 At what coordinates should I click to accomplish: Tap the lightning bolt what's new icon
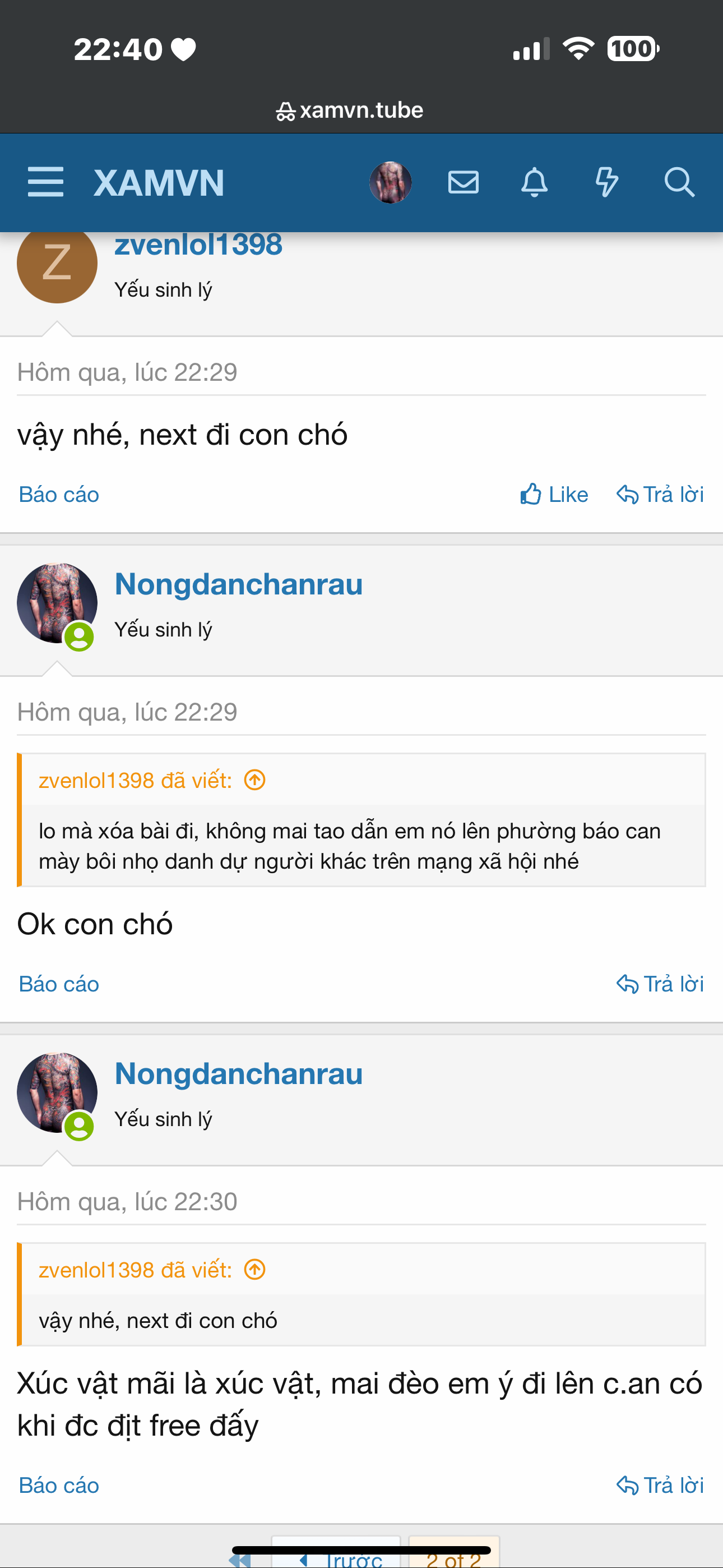(606, 182)
